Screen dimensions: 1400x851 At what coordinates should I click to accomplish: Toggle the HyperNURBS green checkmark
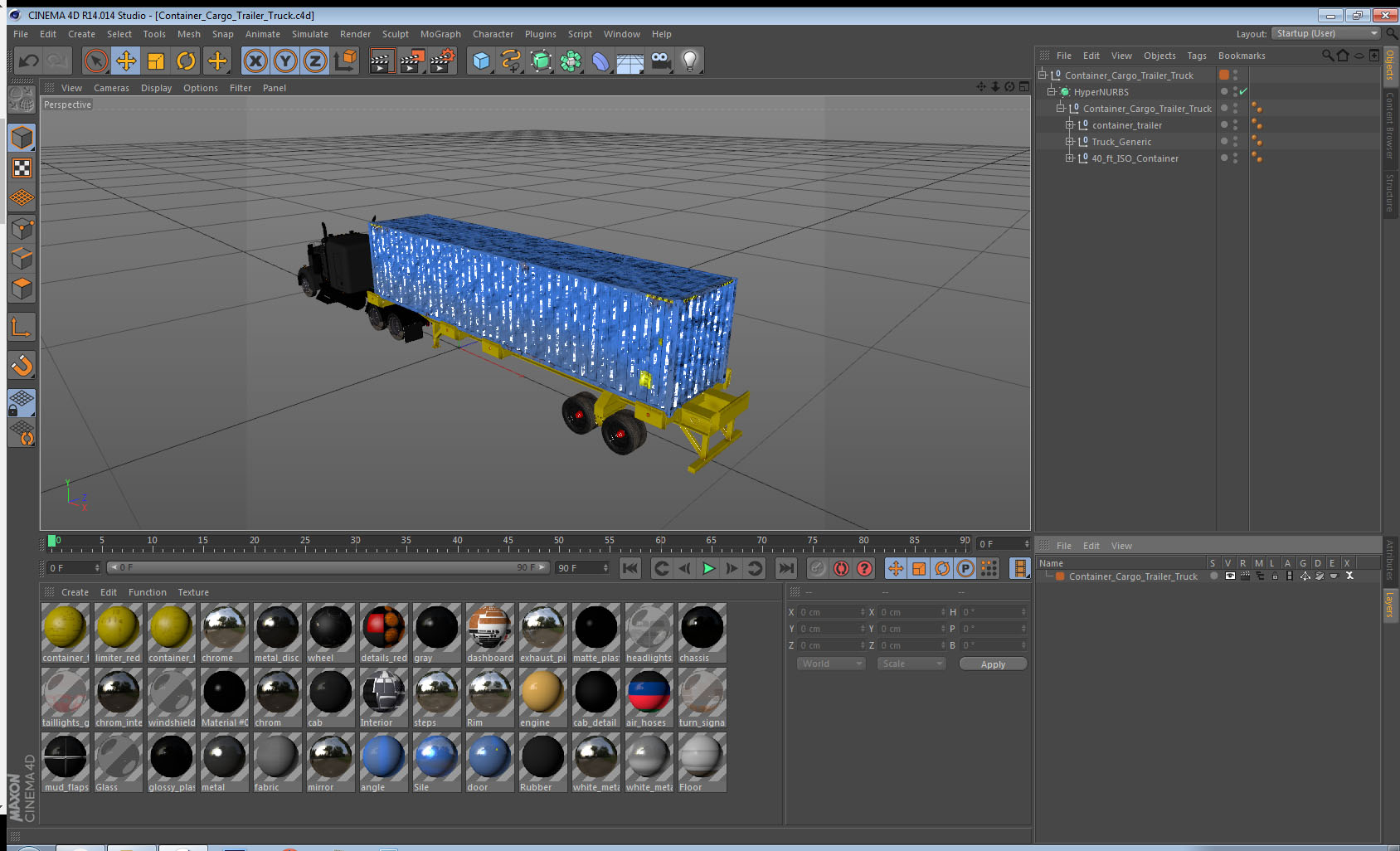click(x=1243, y=91)
